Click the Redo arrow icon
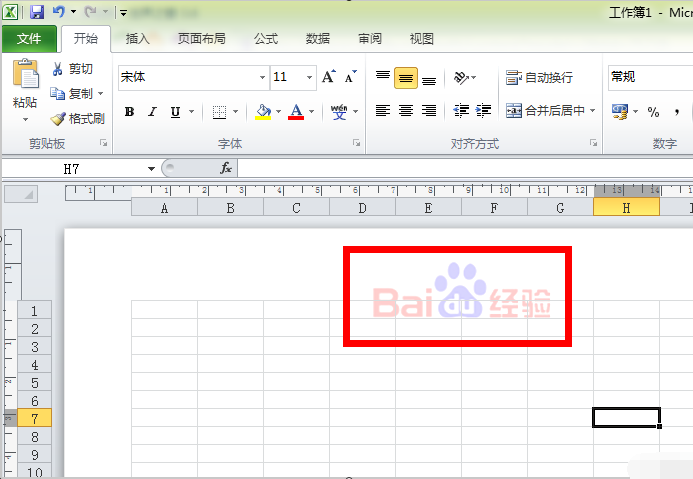 coord(91,11)
